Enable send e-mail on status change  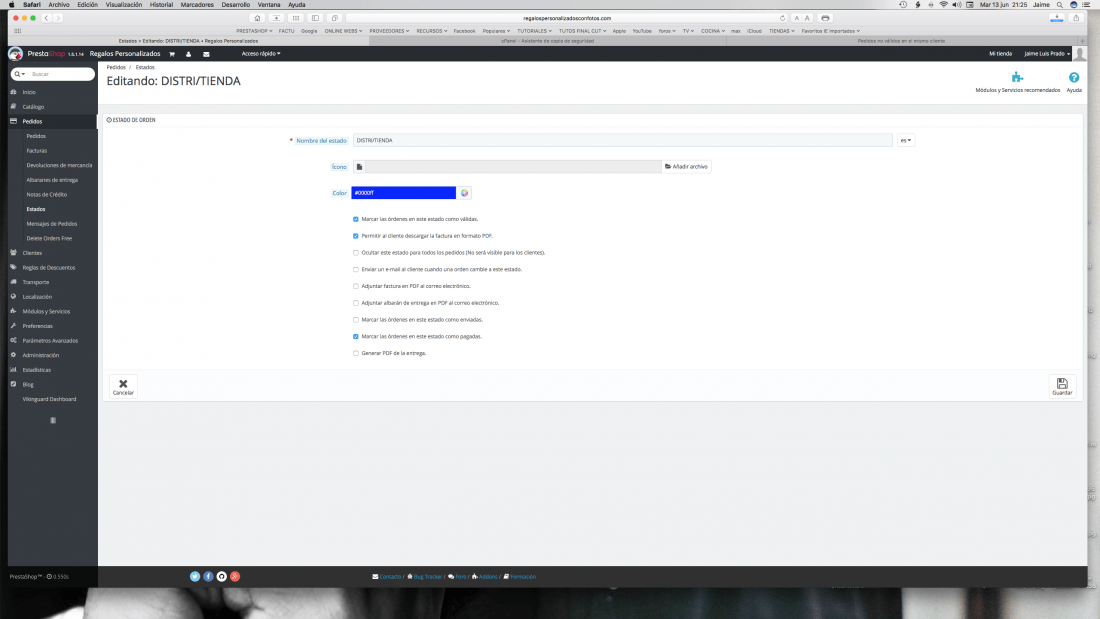tap(356, 269)
